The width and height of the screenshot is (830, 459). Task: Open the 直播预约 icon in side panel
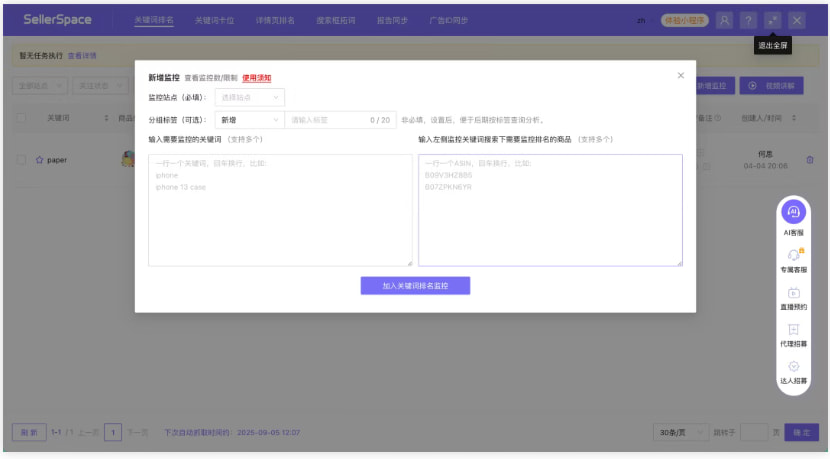[793, 293]
